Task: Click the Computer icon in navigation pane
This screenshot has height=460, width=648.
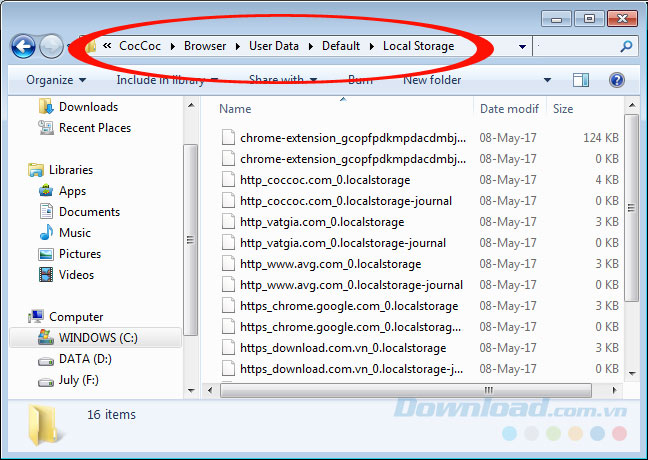Action: 36,317
